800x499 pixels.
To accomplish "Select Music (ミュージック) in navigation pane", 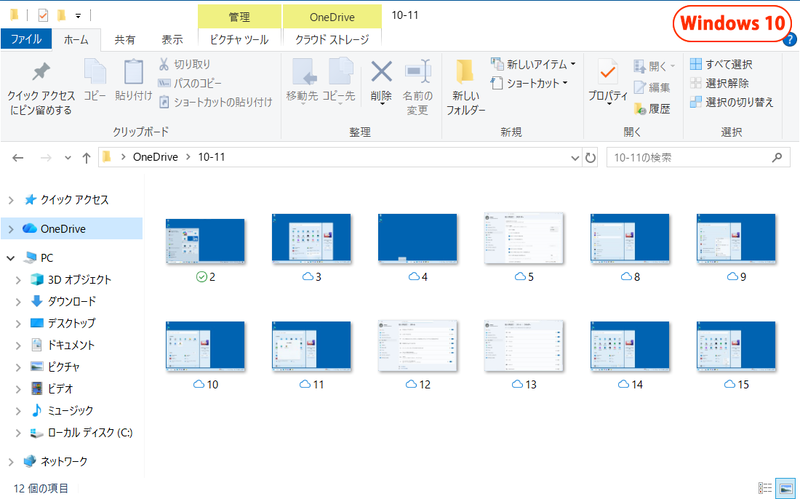I will 70,411.
